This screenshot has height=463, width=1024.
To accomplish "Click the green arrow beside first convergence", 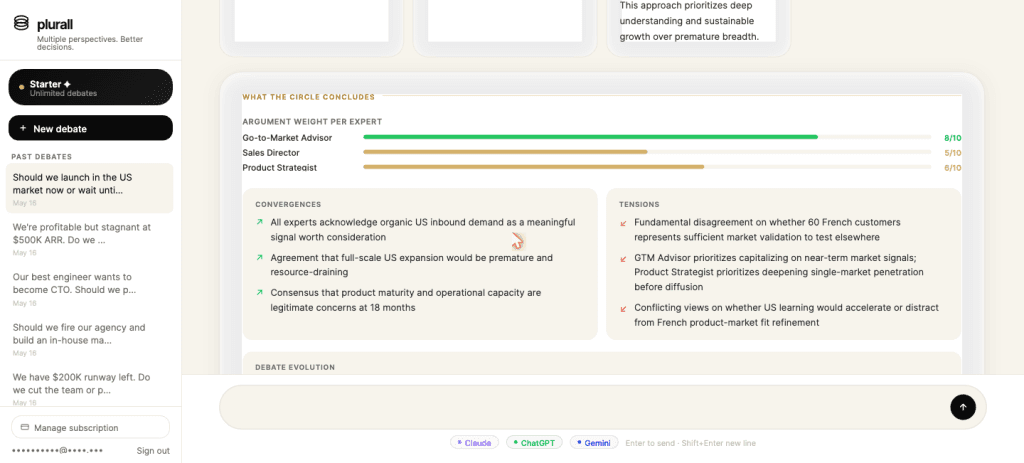I will pyautogui.click(x=260, y=223).
